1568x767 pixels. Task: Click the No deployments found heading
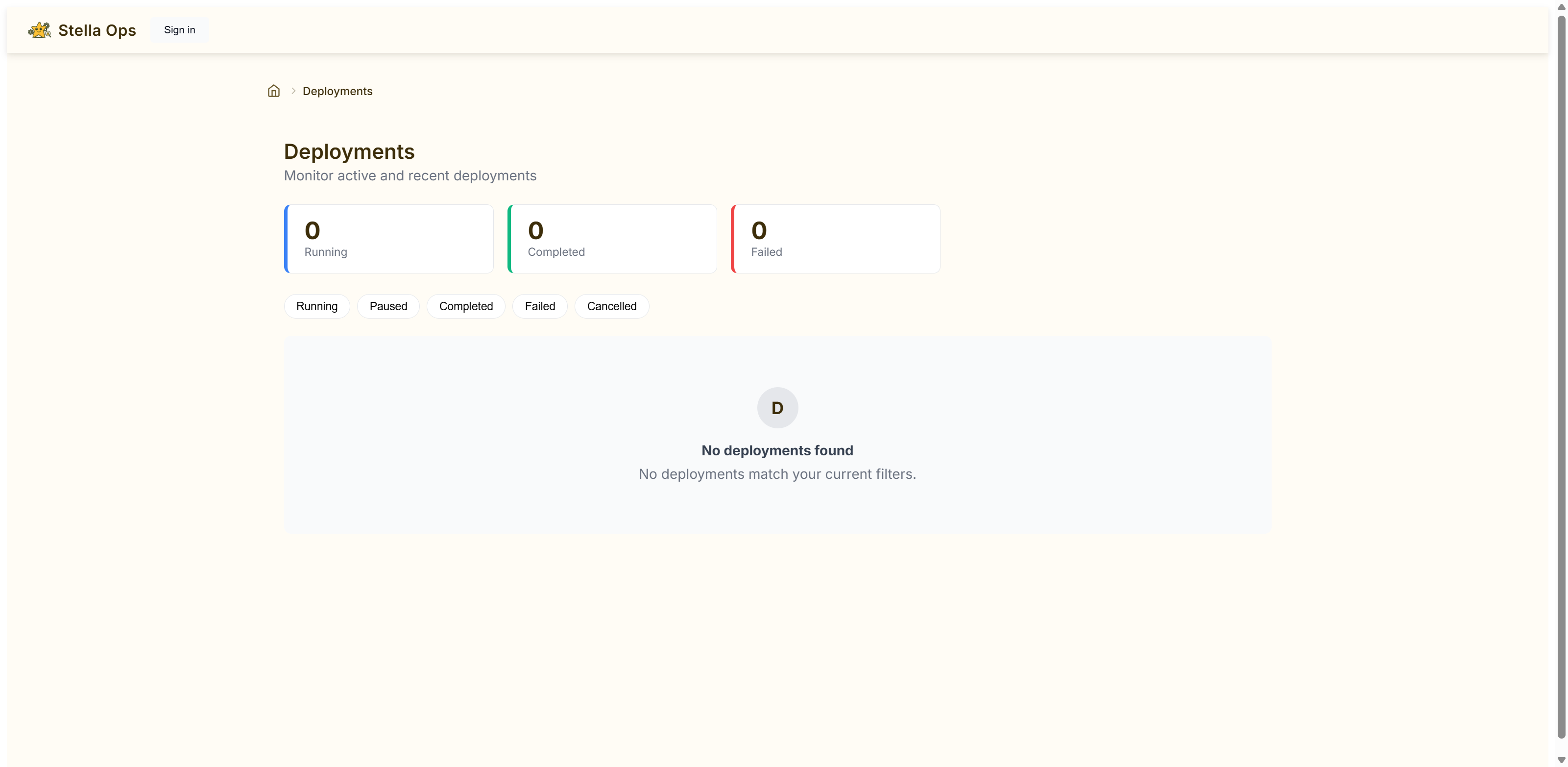777,451
